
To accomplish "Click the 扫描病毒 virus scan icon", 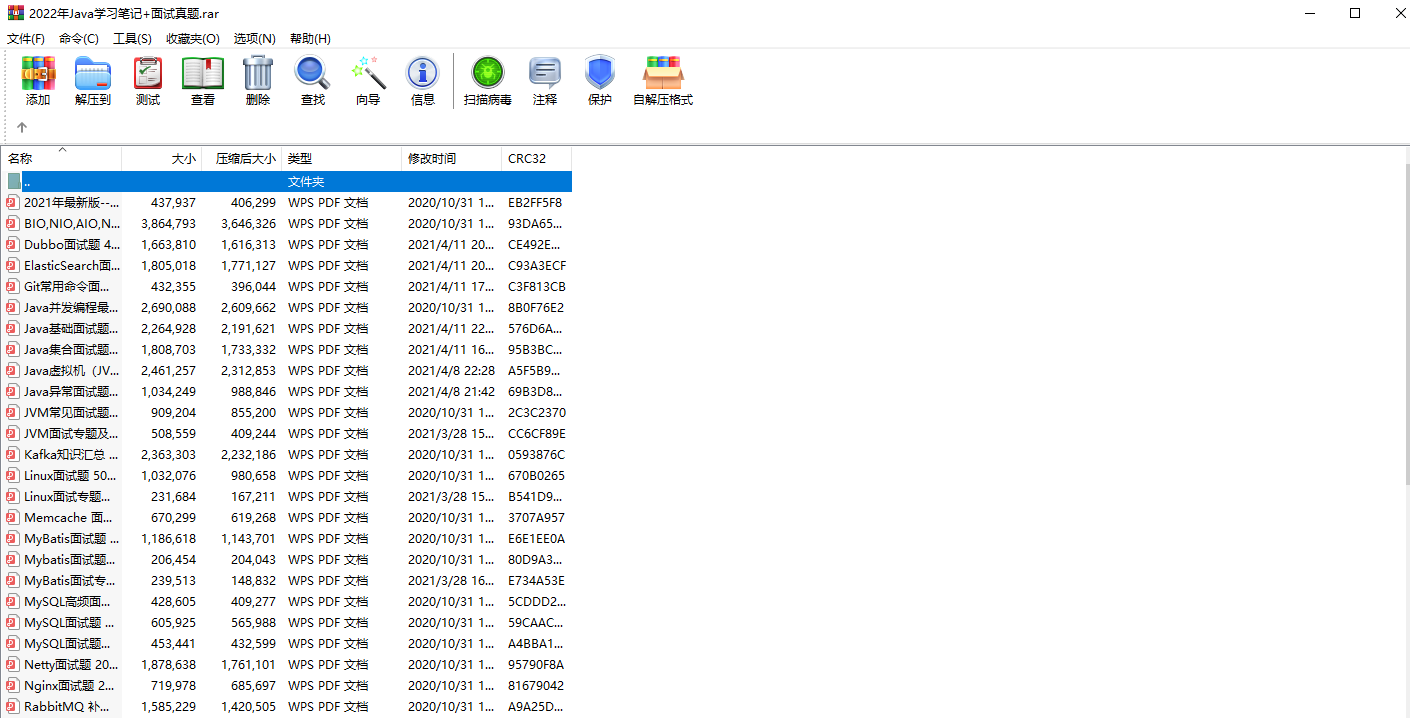I will (x=488, y=73).
